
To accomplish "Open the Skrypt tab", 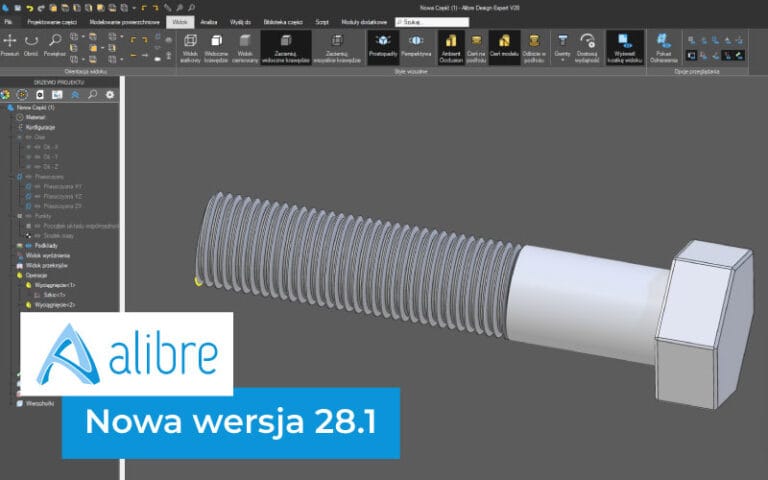I will pos(322,22).
